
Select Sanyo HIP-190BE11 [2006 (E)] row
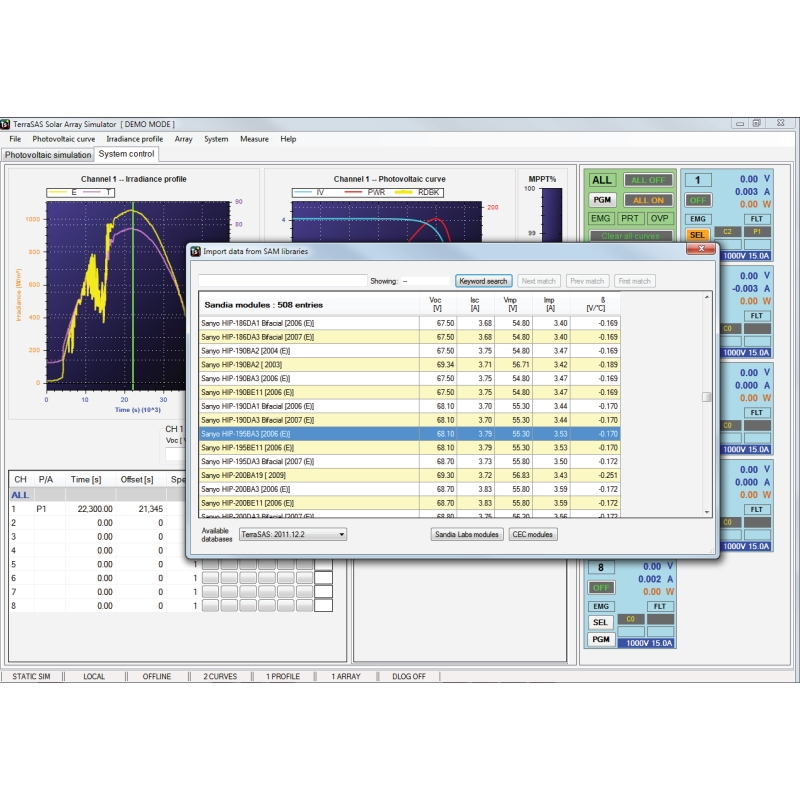point(409,392)
